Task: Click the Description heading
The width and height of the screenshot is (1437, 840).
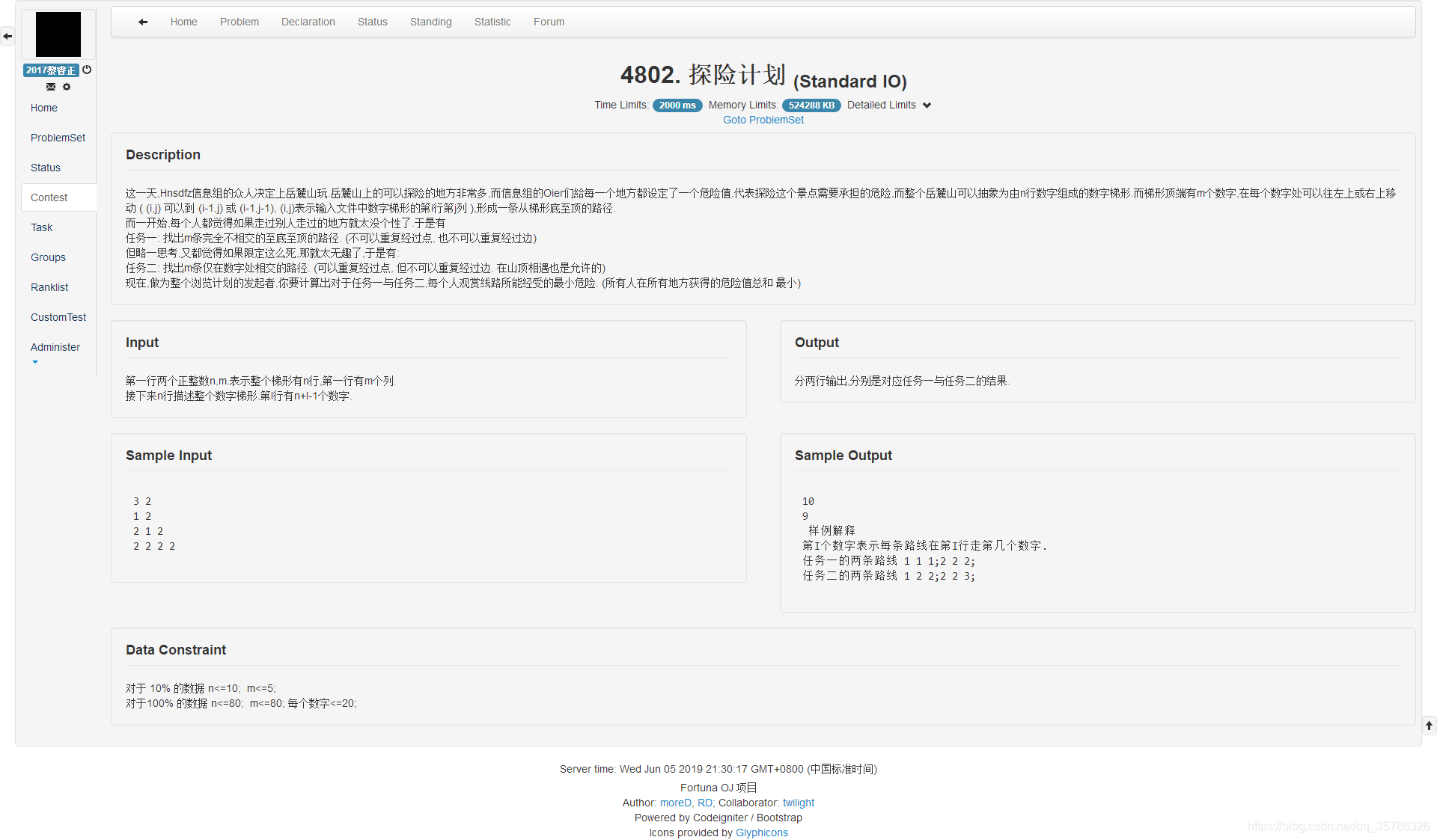Action: coord(163,155)
